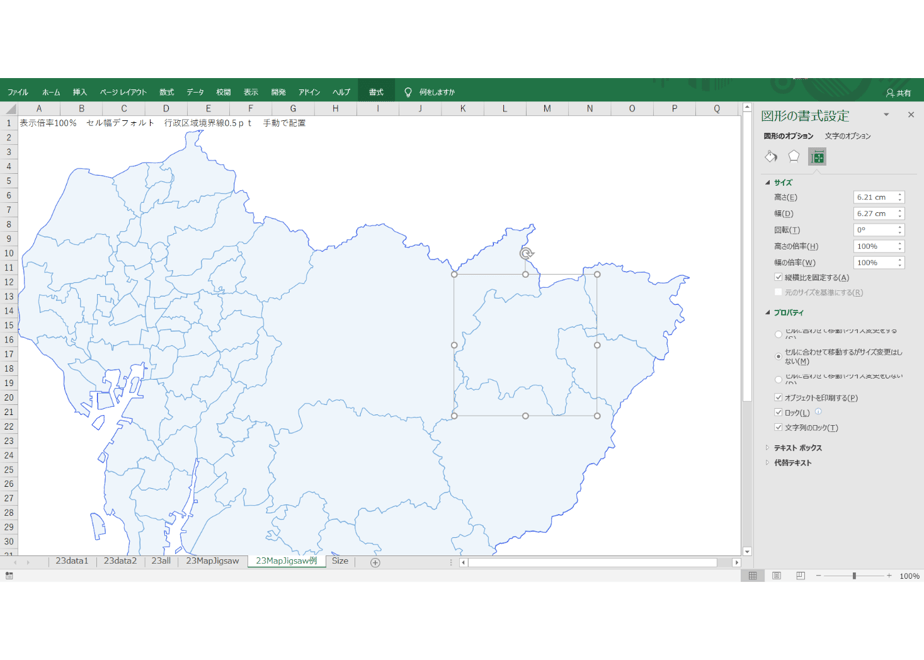The height and width of the screenshot is (660, 924).
Task: Click the zoom slider handle
Action: click(854, 576)
